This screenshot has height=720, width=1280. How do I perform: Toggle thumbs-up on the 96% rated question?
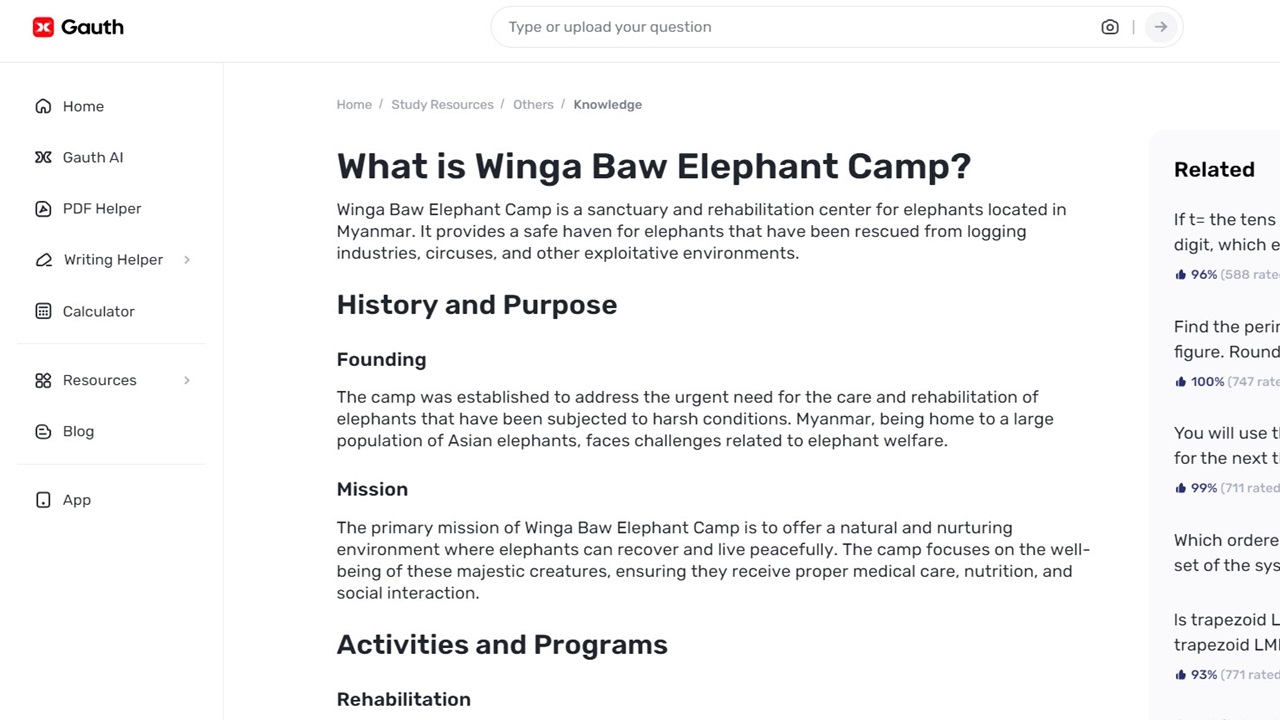point(1181,274)
